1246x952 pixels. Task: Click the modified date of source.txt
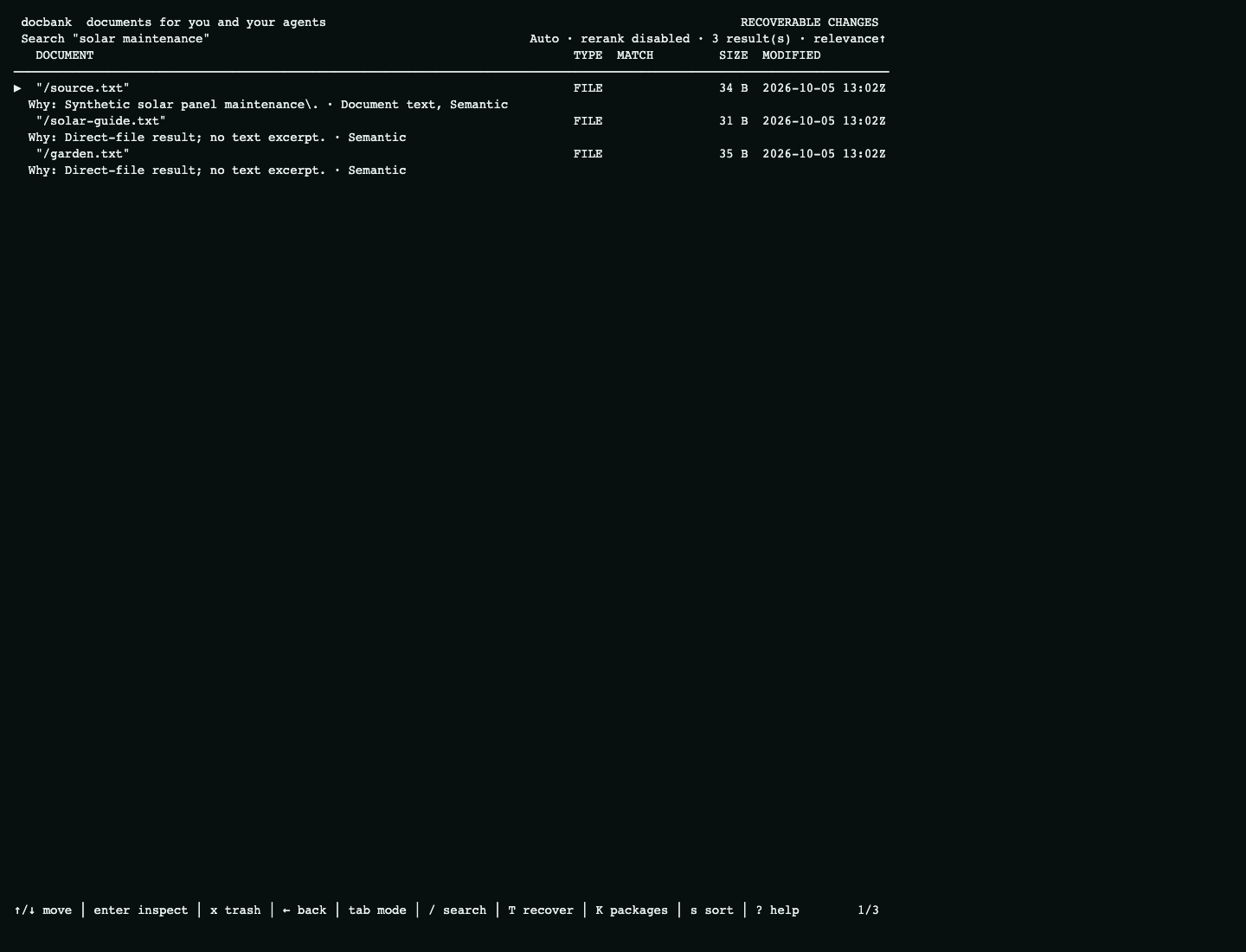tap(824, 88)
